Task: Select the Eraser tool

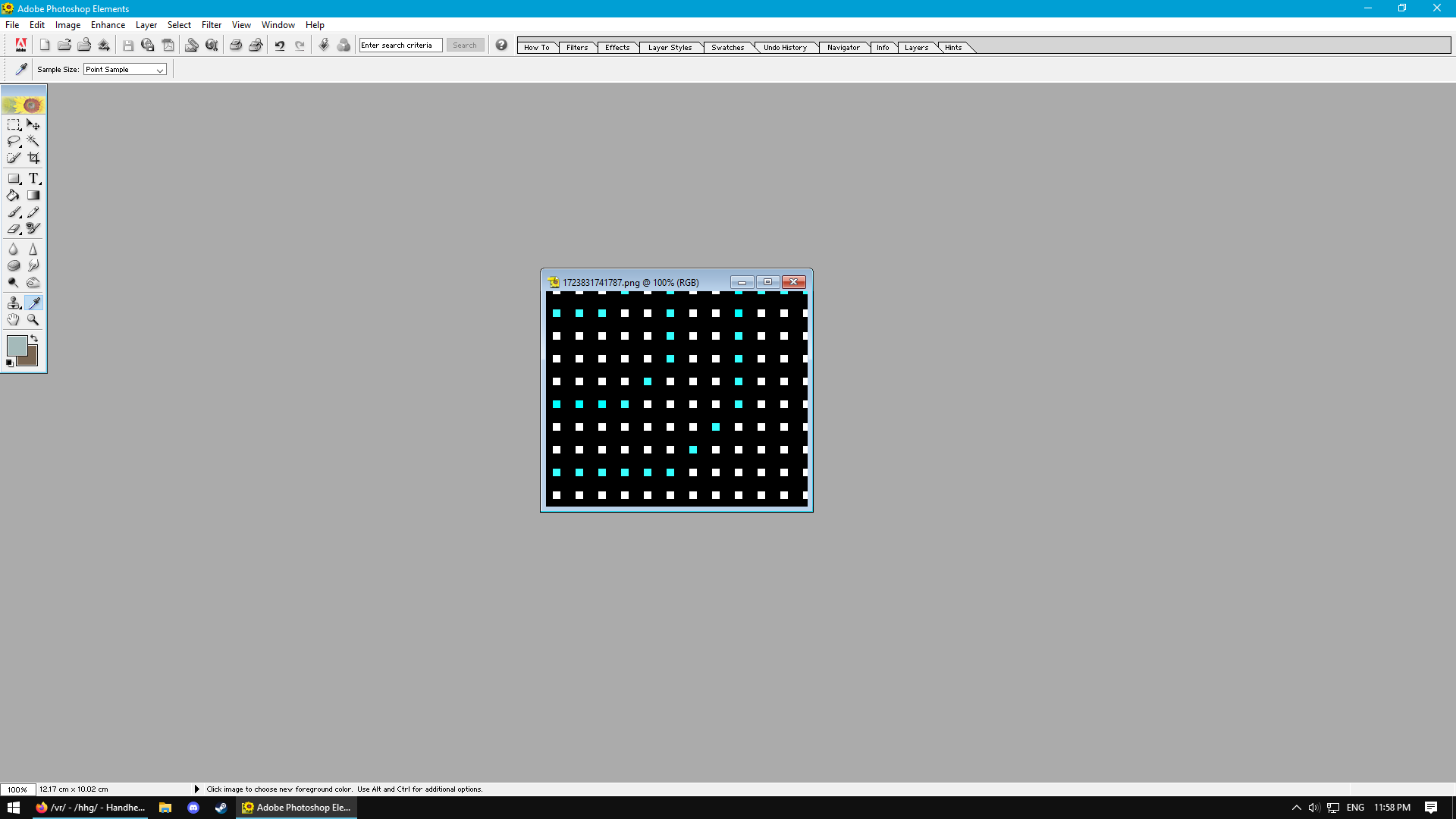Action: tap(14, 228)
